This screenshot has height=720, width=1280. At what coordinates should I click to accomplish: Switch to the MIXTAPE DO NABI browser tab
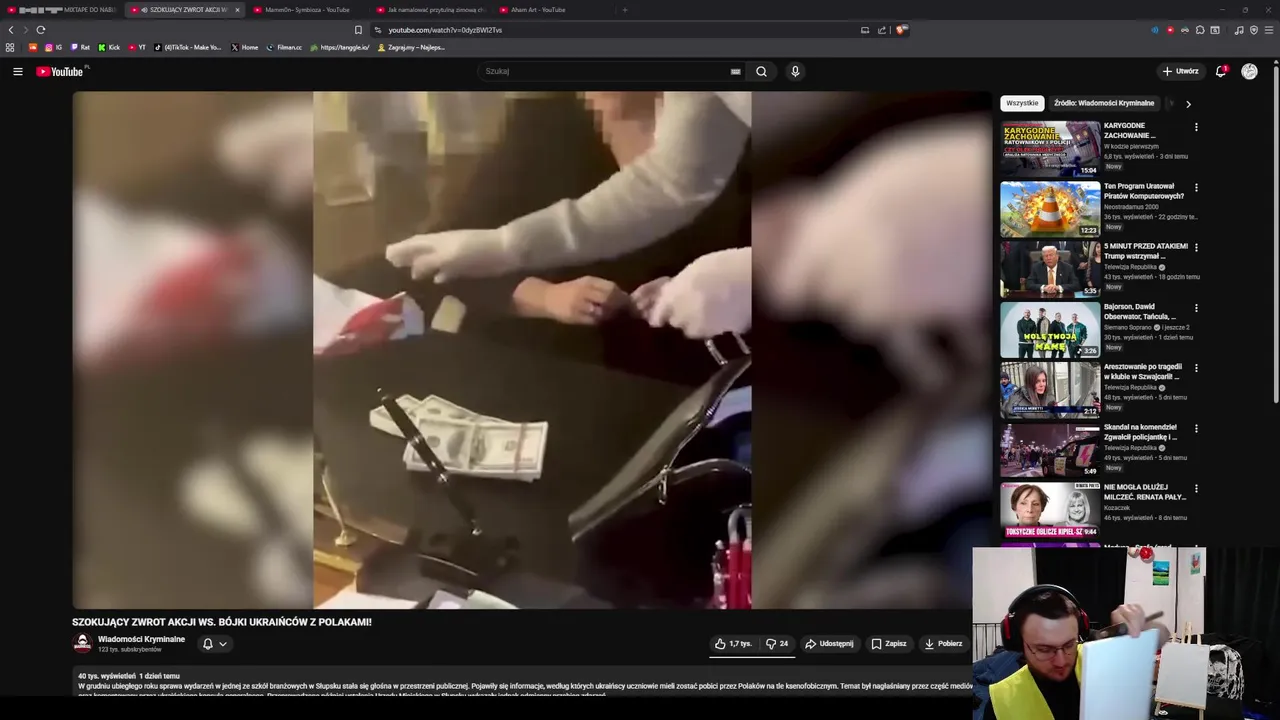click(62, 10)
